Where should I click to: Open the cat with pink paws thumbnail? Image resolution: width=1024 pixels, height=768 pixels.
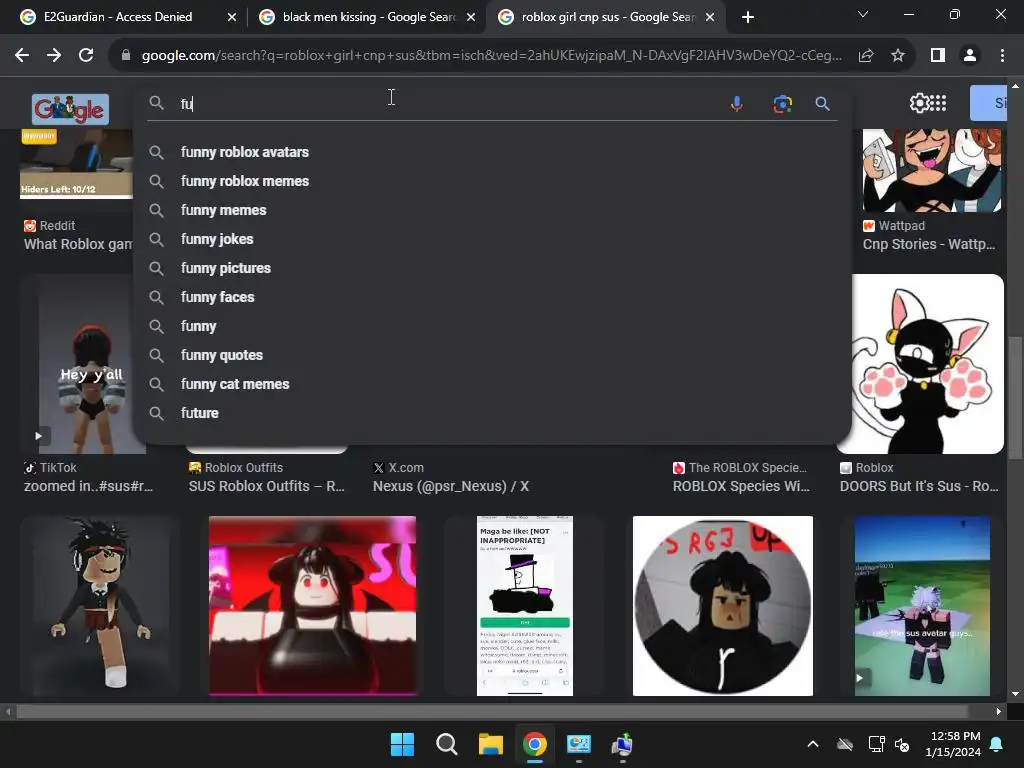tap(927, 364)
